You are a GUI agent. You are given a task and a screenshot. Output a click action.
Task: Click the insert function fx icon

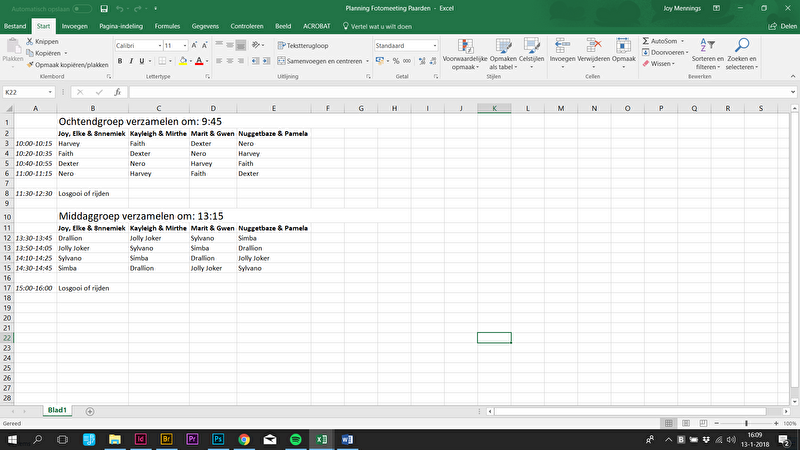coord(117,92)
